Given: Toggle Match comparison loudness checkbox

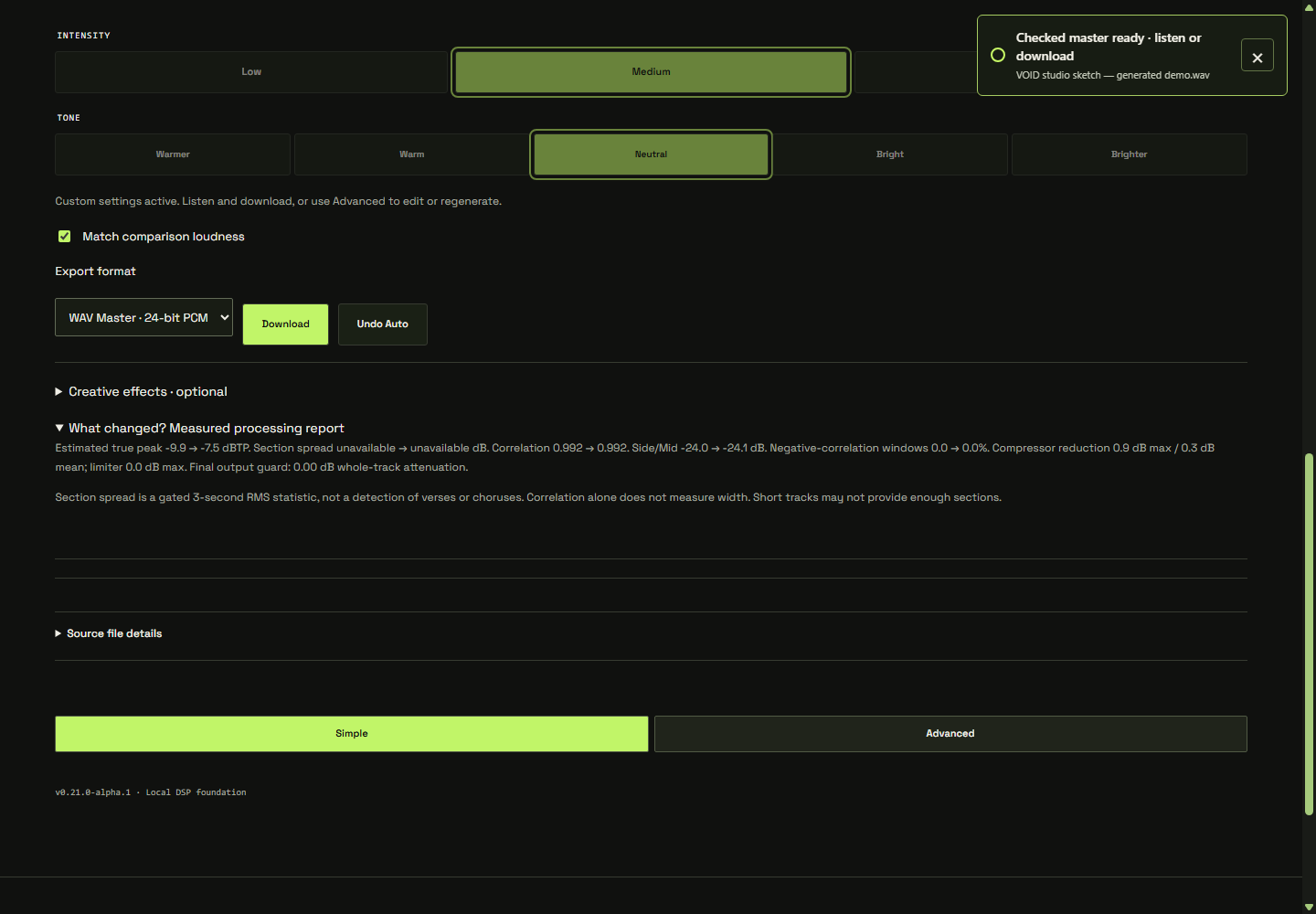Looking at the screenshot, I should click(65, 237).
